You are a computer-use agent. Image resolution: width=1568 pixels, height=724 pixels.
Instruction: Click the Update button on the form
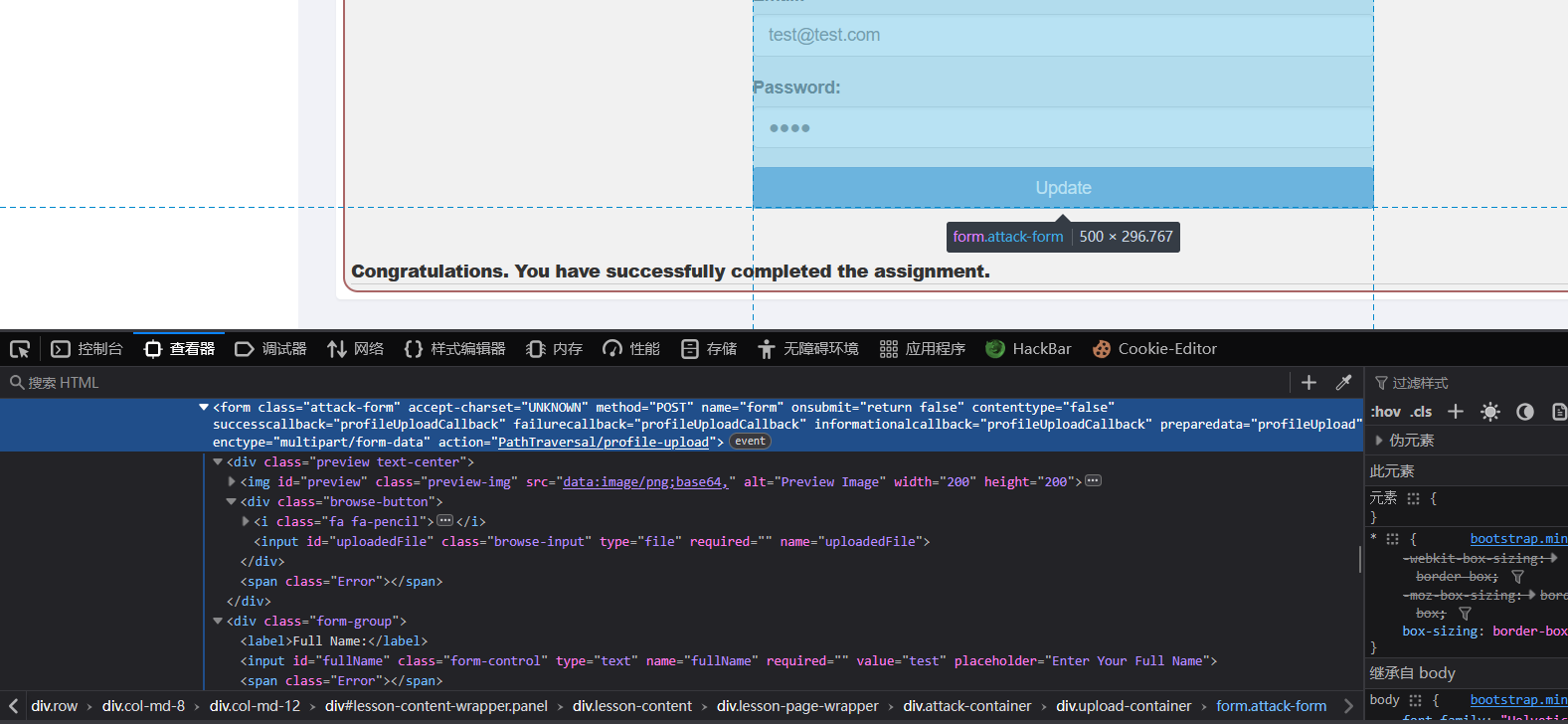coord(1063,188)
